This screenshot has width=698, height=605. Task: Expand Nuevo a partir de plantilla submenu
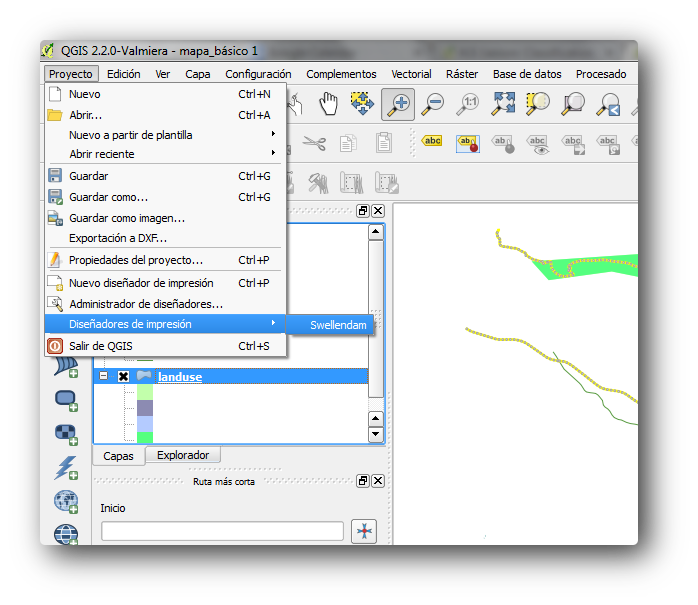click(165, 135)
